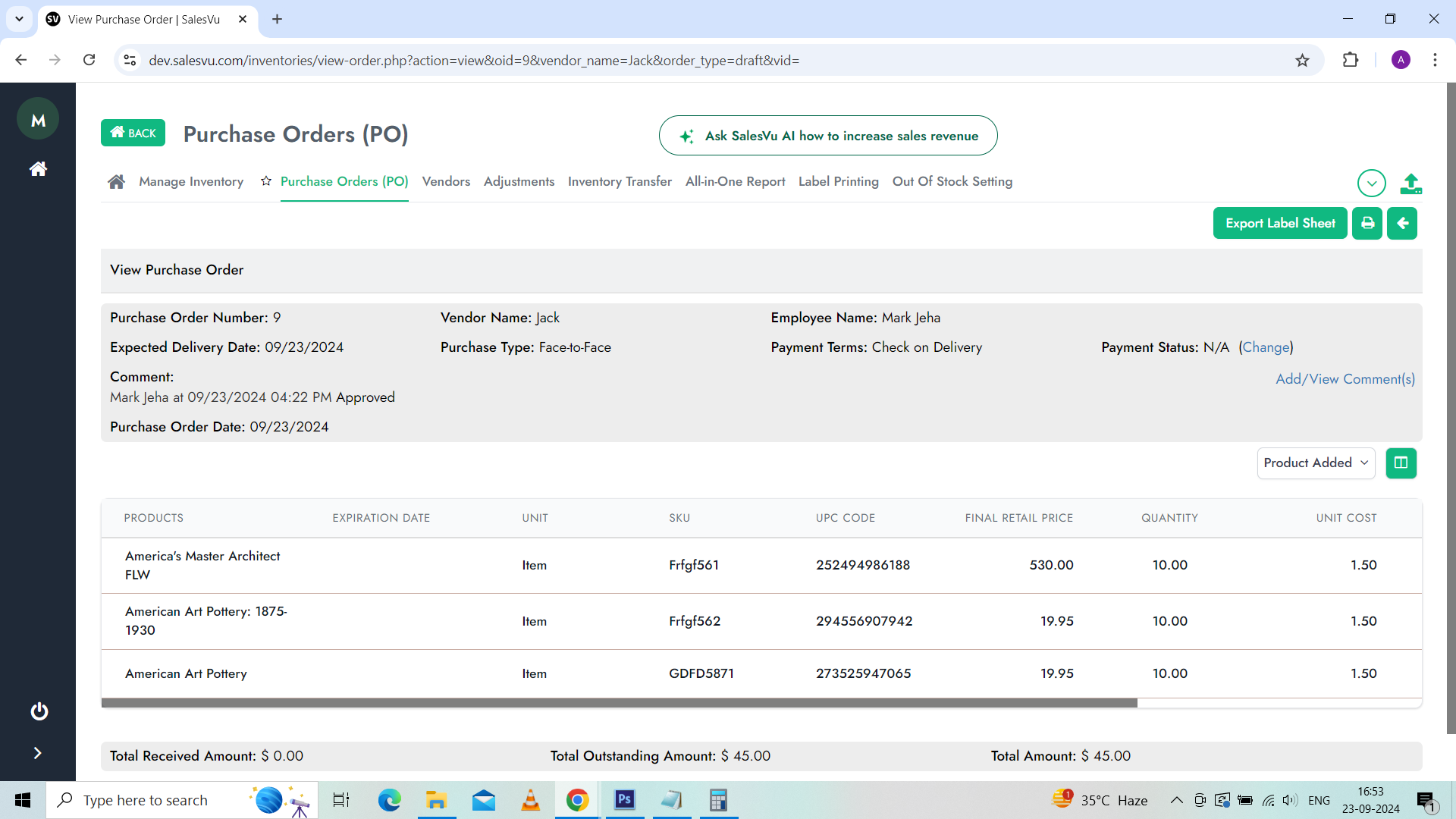
Task: Bookmark this page with star icon
Action: (1302, 60)
